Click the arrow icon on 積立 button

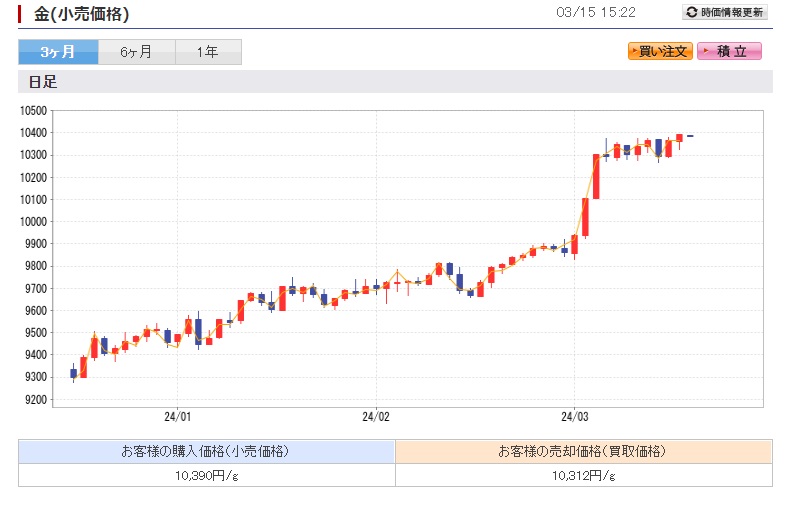[706, 51]
